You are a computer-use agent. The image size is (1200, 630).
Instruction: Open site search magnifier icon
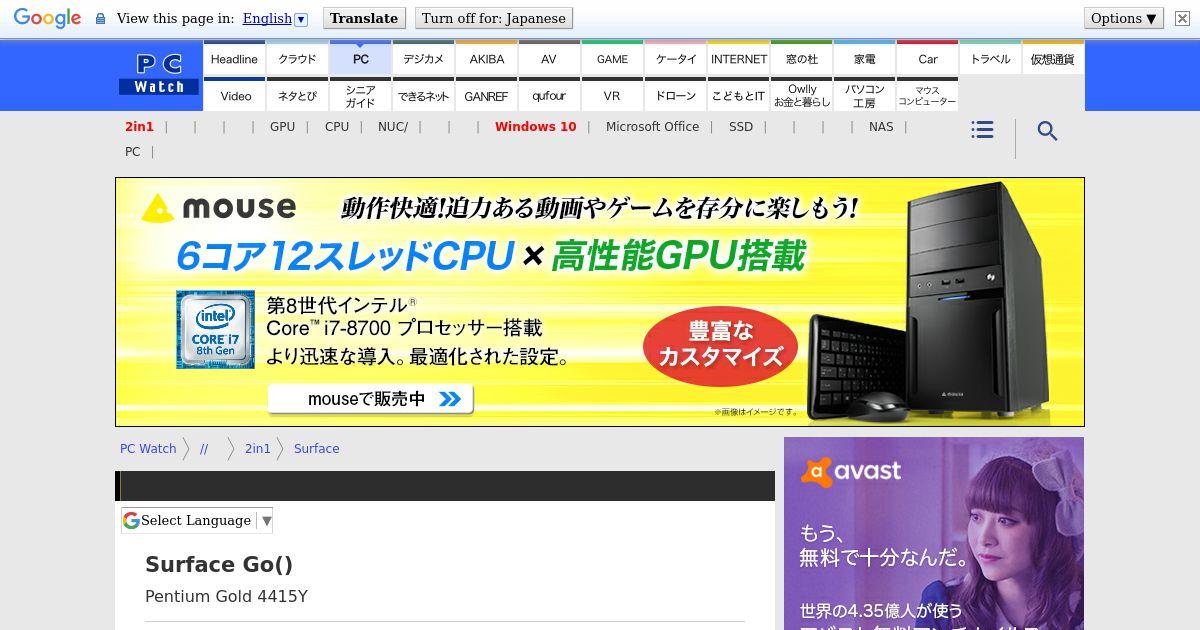click(1047, 131)
